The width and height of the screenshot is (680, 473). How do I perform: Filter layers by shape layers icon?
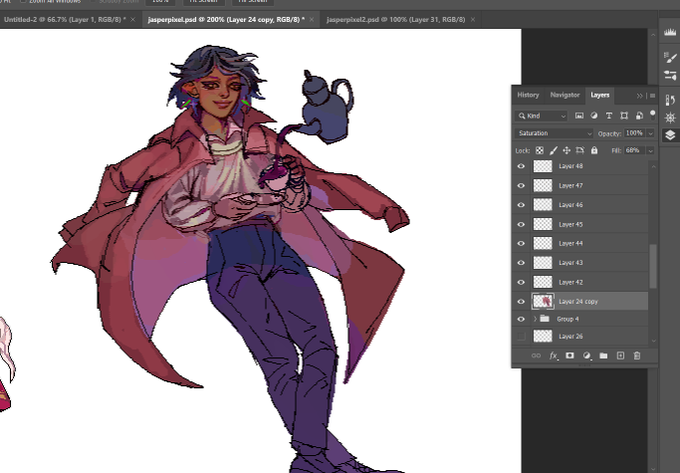(624, 116)
